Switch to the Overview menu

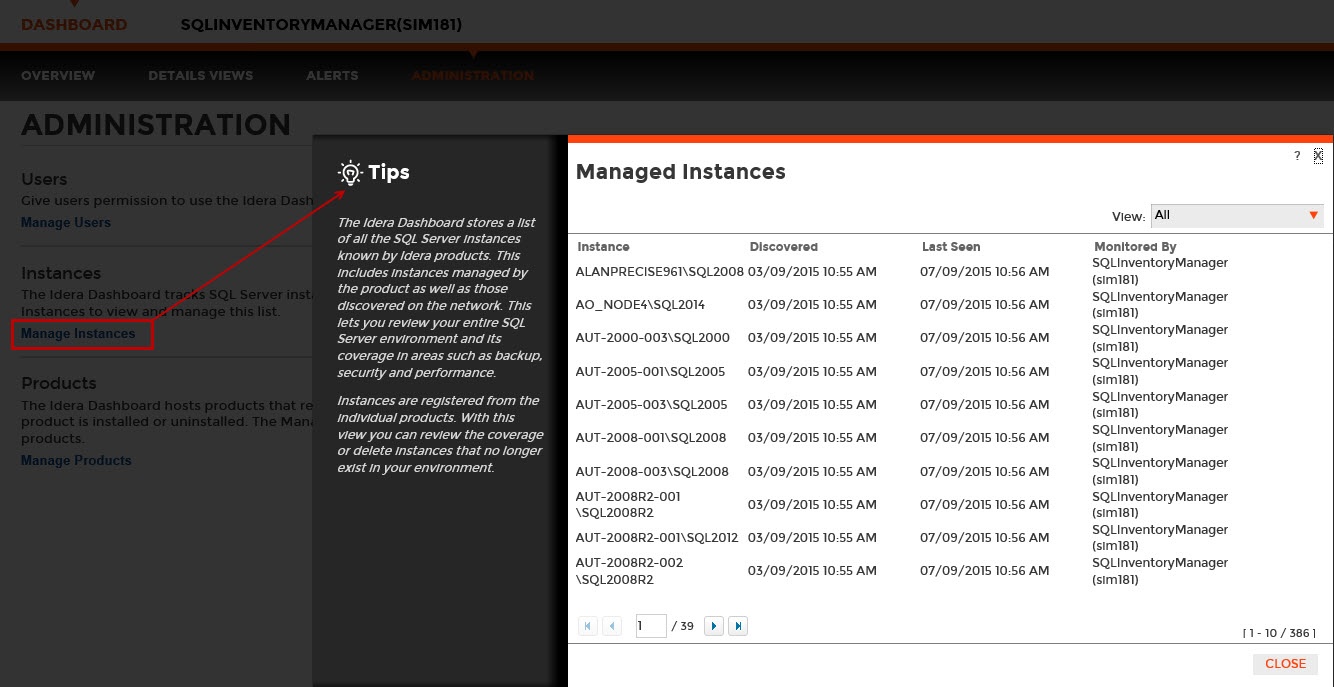click(x=58, y=76)
